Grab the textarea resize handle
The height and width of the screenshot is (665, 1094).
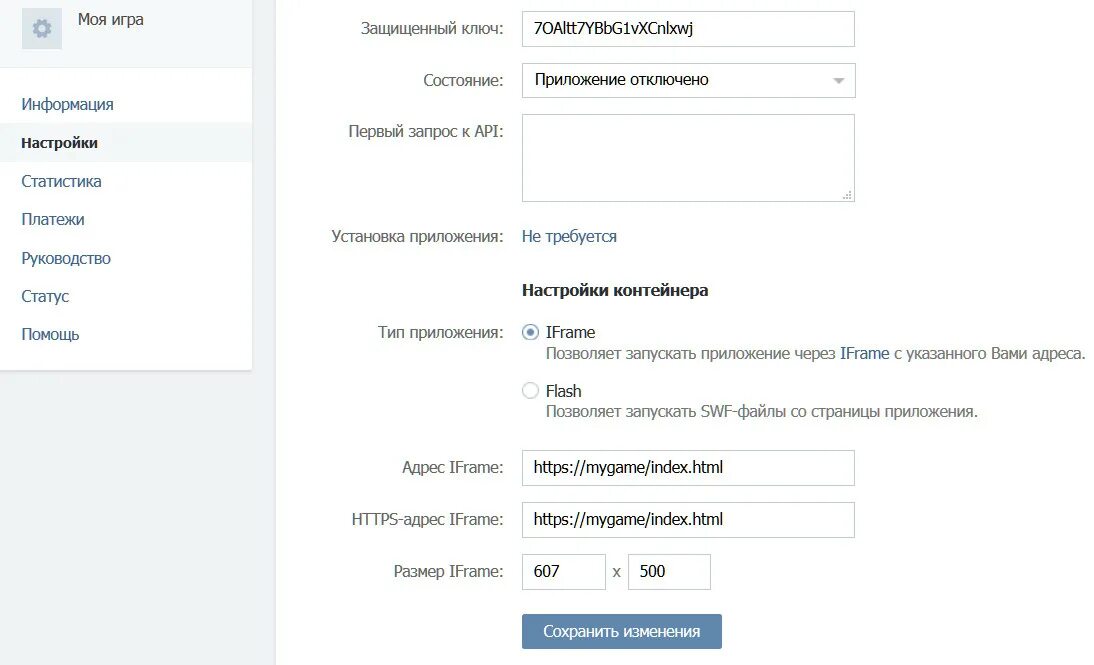pos(847,195)
